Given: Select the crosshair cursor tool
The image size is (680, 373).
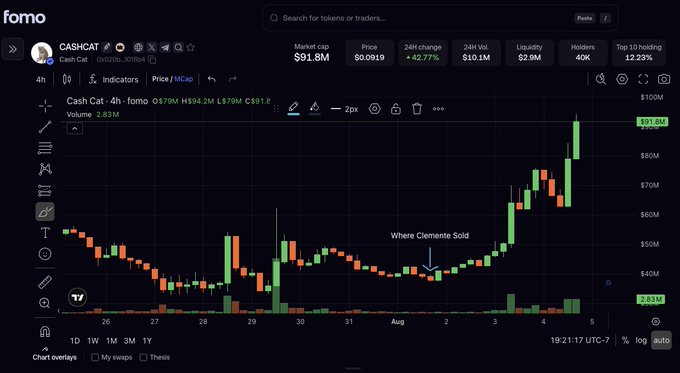Looking at the screenshot, I should click(x=45, y=106).
